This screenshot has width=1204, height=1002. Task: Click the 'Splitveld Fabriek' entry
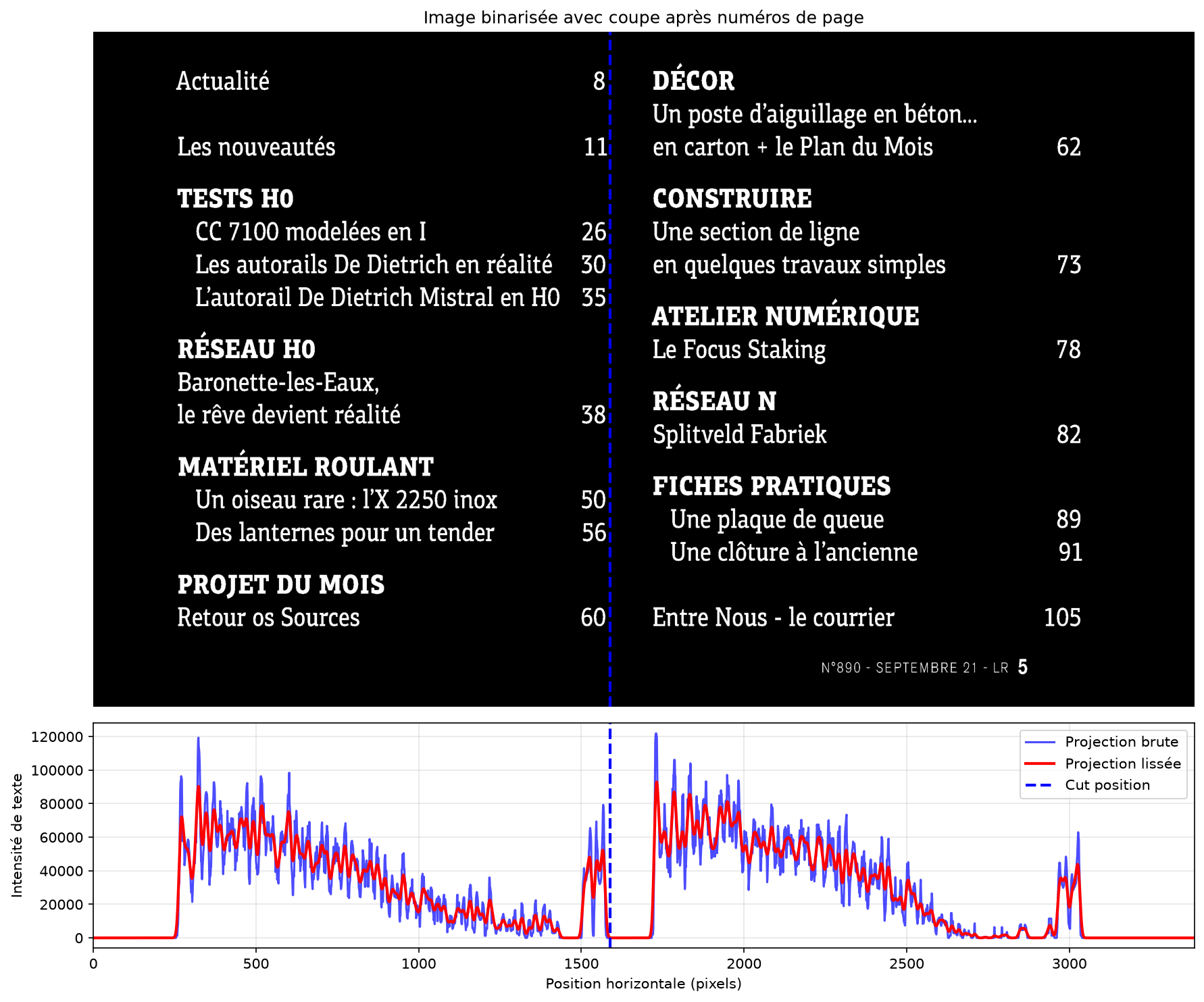[x=740, y=434]
